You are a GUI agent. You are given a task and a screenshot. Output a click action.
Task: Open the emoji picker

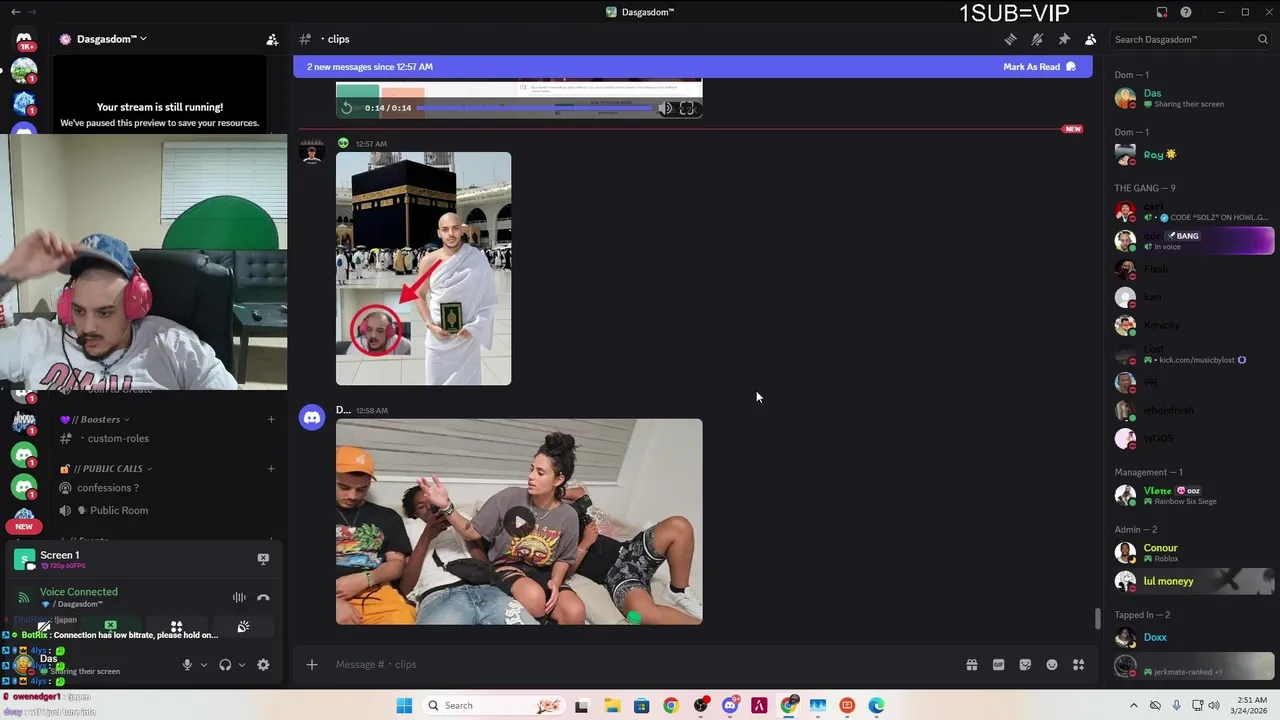point(1052,665)
